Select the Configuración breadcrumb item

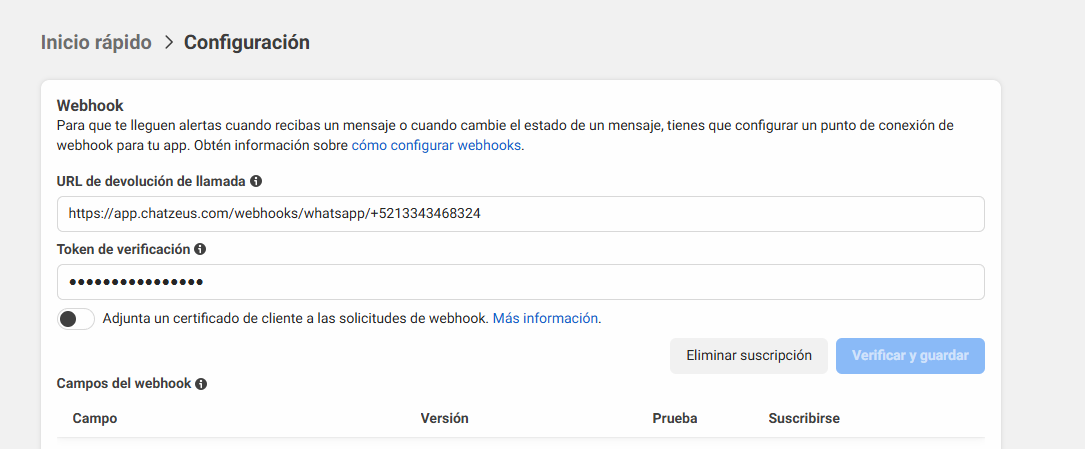[246, 42]
